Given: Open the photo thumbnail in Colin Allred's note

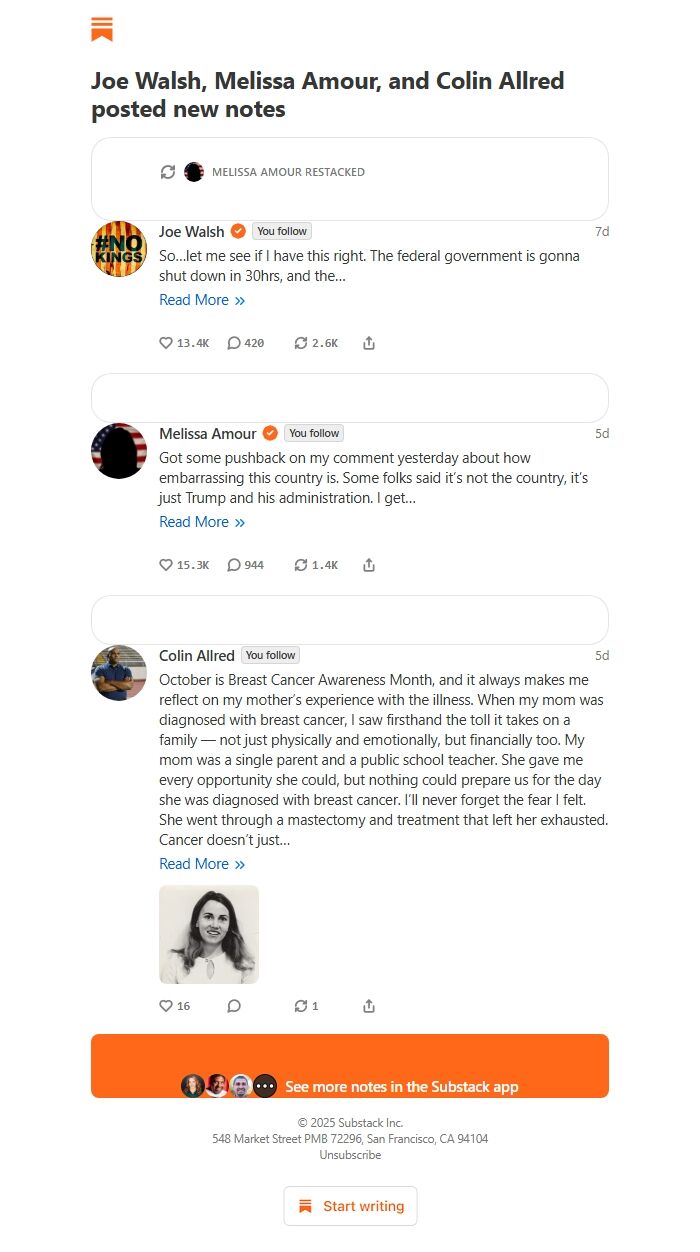Looking at the screenshot, I should point(209,934).
